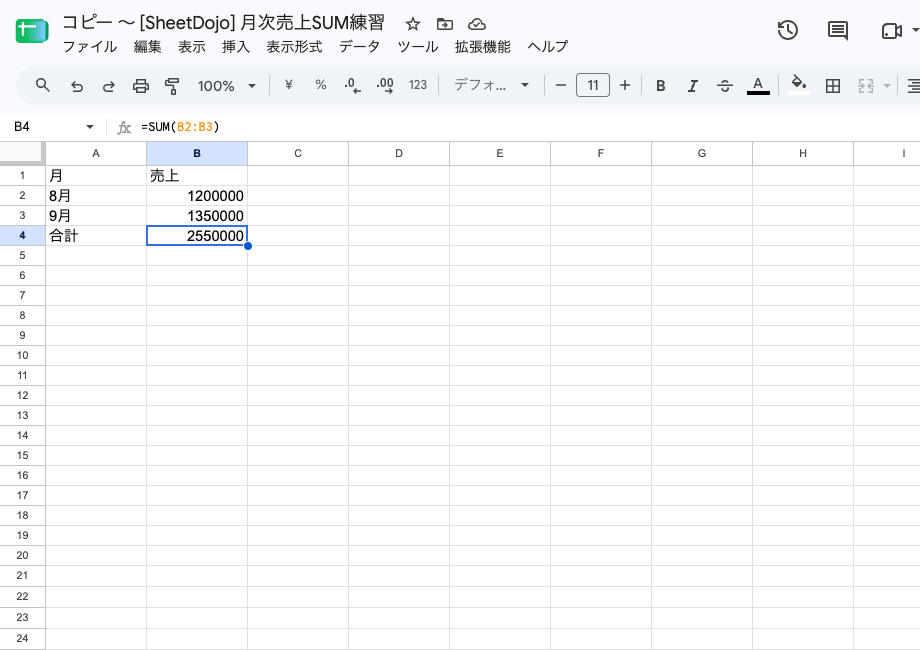920x650 pixels.
Task: Toggle strikethrough formatting
Action: [725, 86]
